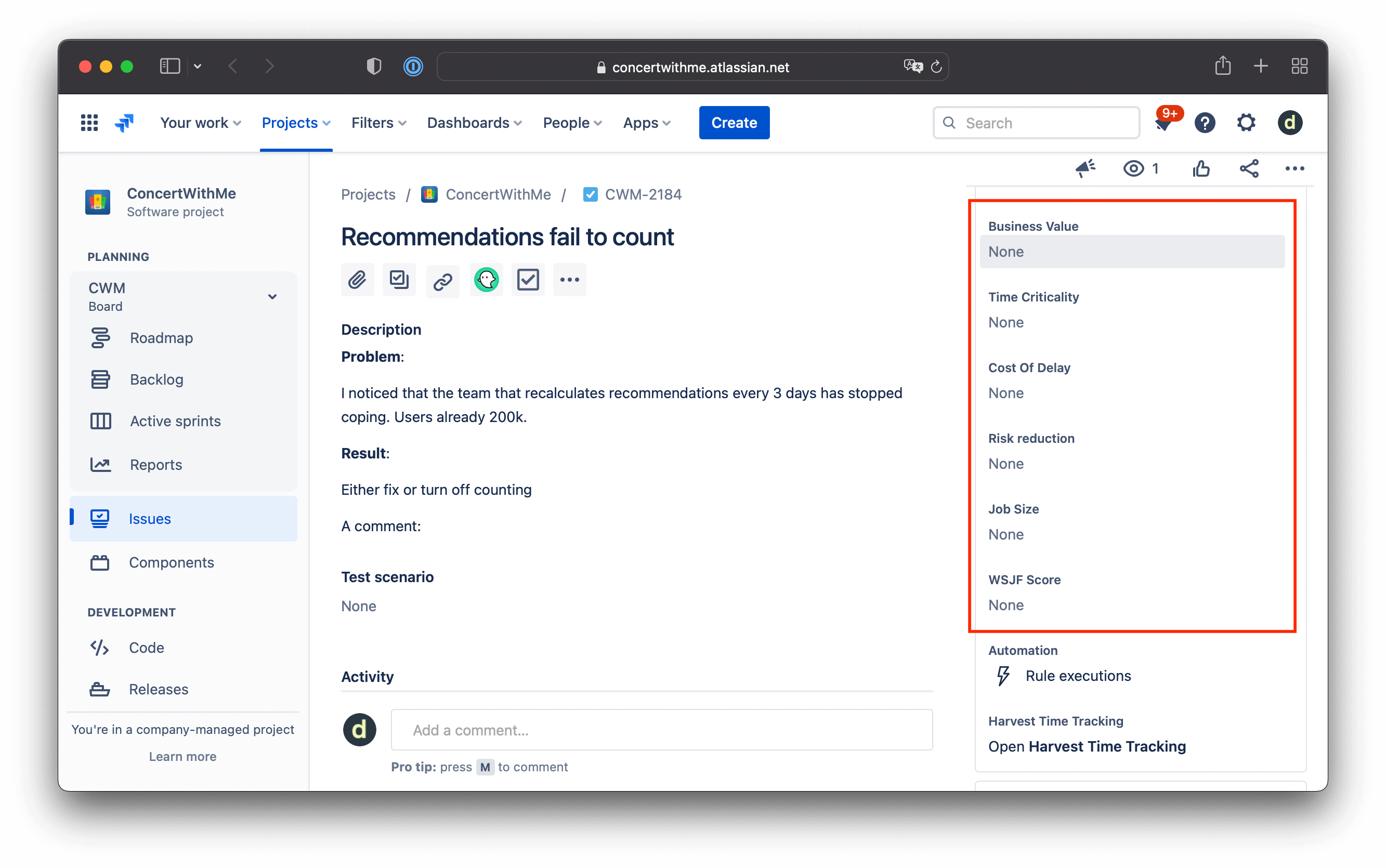Image resolution: width=1386 pixels, height=868 pixels.
Task: Open Harvest Time Tracking link
Action: (1087, 746)
